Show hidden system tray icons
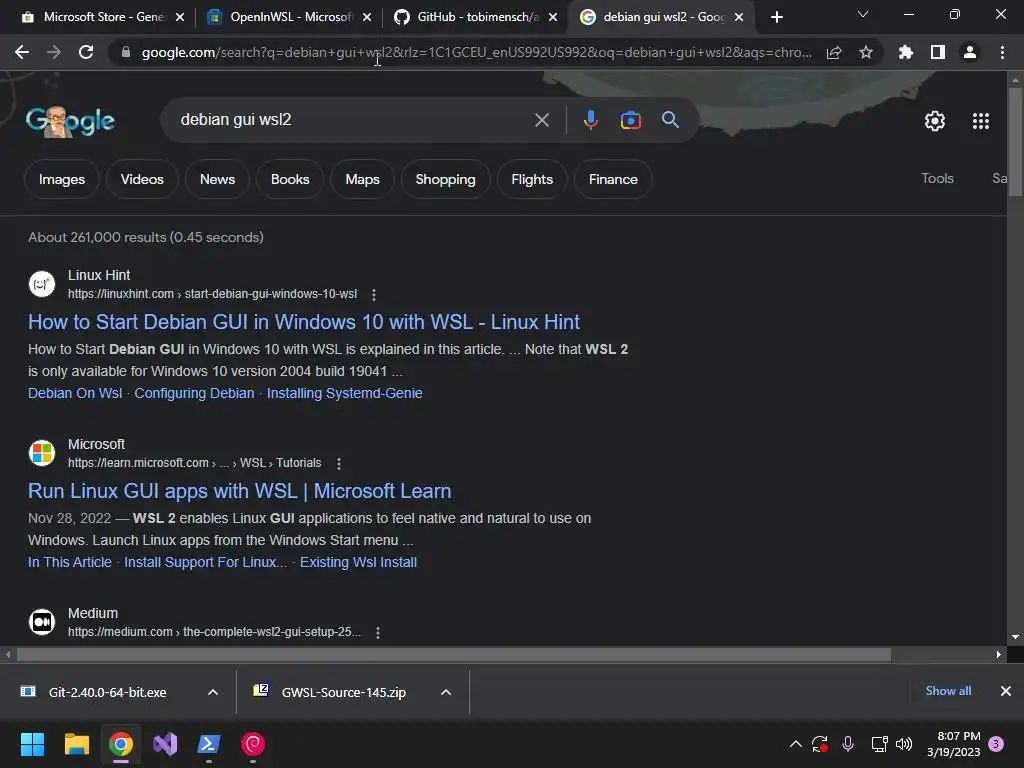The width and height of the screenshot is (1024, 768). 795,744
